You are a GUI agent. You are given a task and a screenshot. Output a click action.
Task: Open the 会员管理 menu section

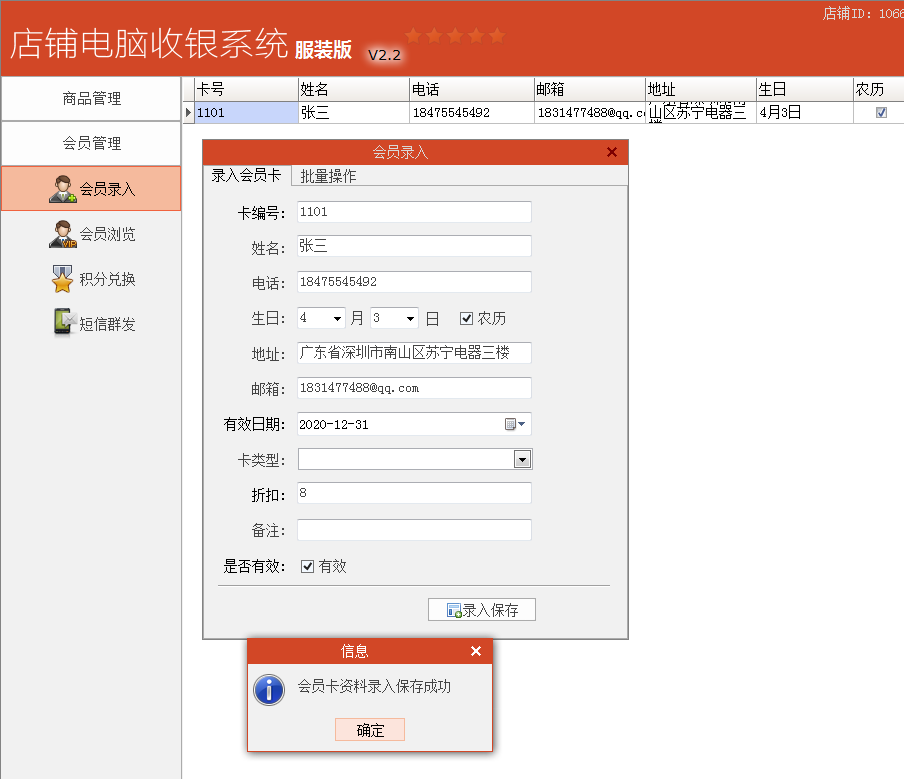tap(91, 143)
